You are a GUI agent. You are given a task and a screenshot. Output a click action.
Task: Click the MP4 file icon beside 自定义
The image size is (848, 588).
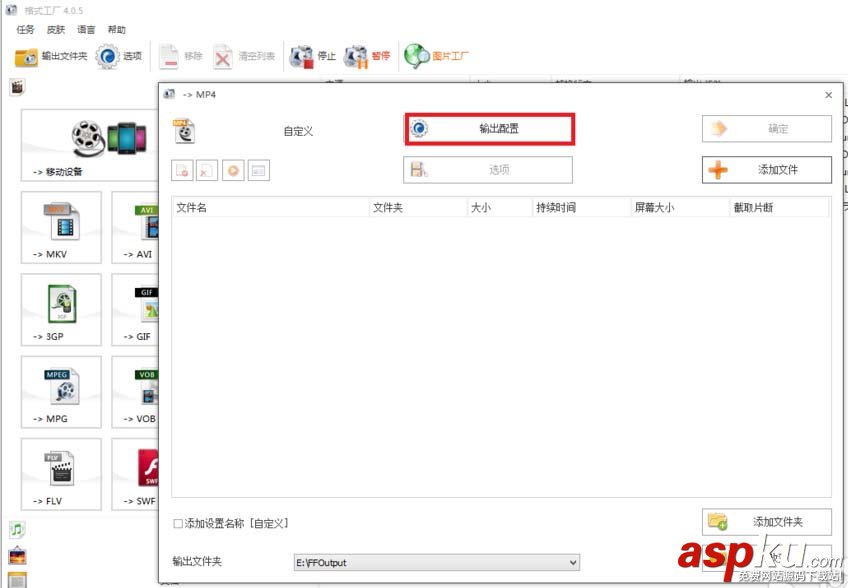(x=184, y=131)
